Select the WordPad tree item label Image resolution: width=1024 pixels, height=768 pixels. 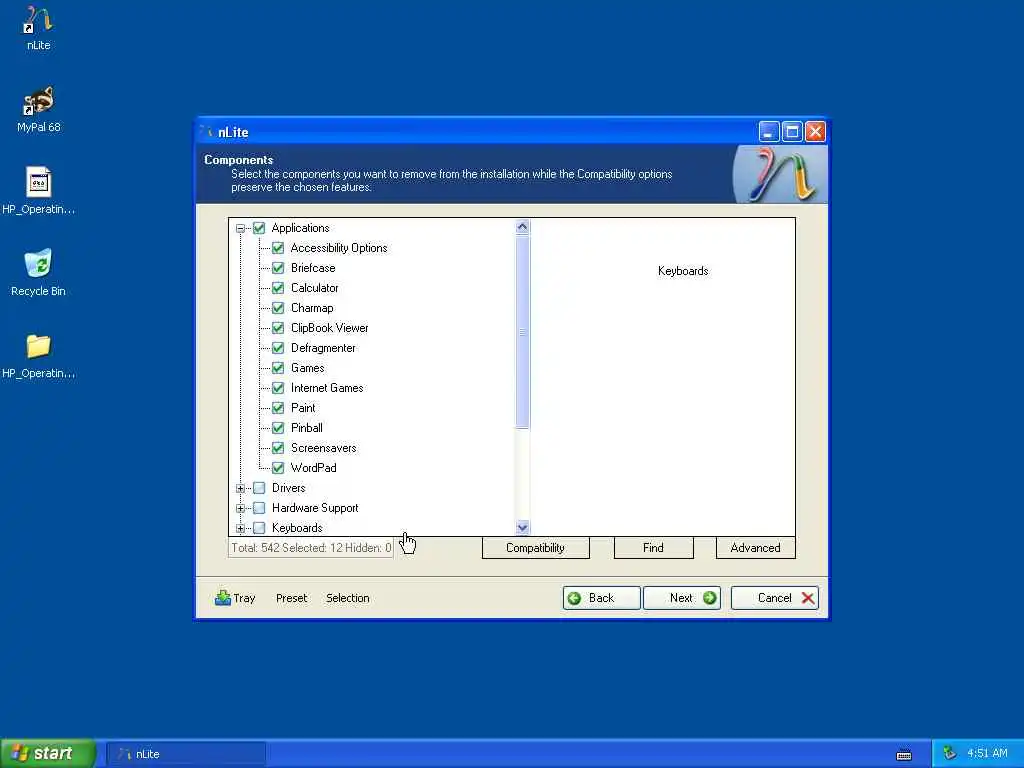point(313,468)
